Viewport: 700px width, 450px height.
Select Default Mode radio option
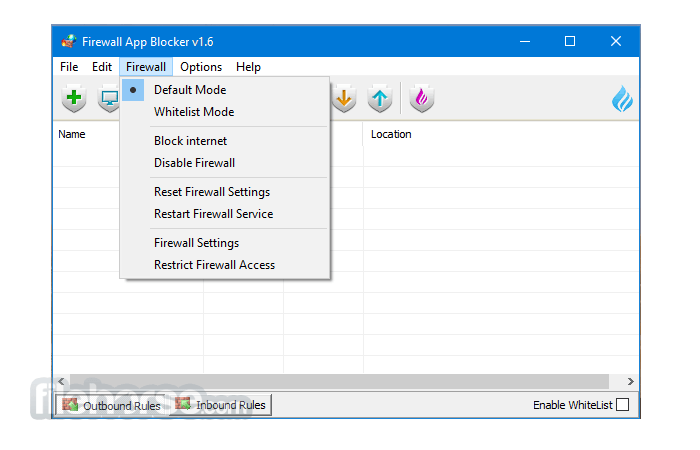point(225,90)
